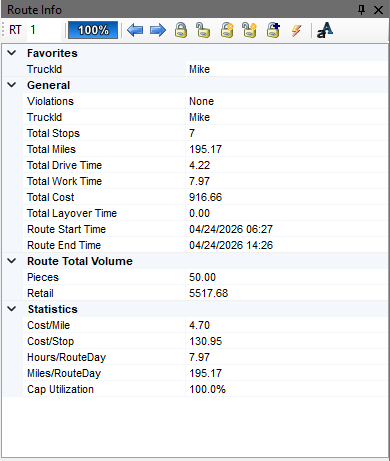Click the Statistics section header text
390x461 pixels.
click(x=52, y=309)
